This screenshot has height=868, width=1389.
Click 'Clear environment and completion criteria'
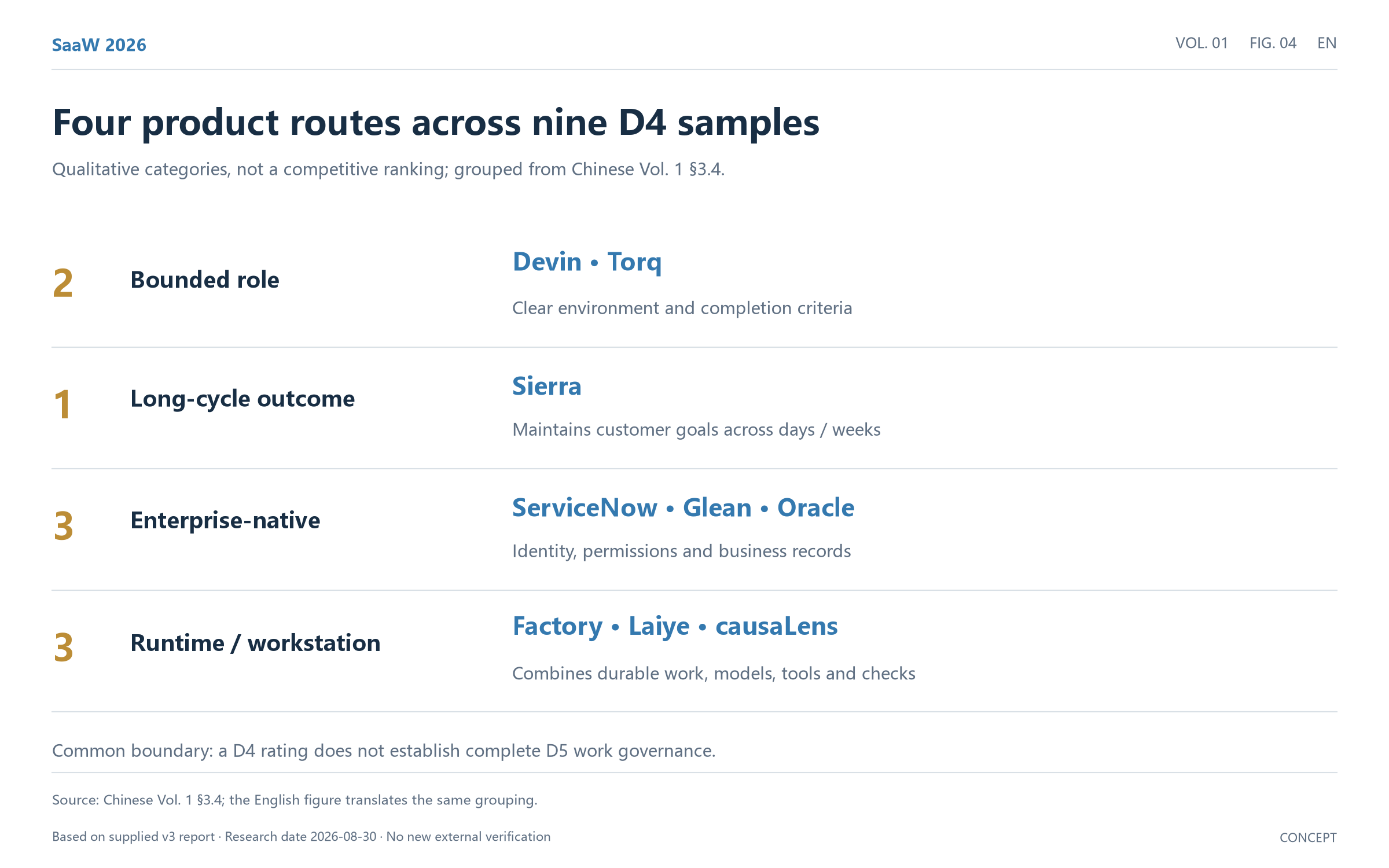(682, 308)
